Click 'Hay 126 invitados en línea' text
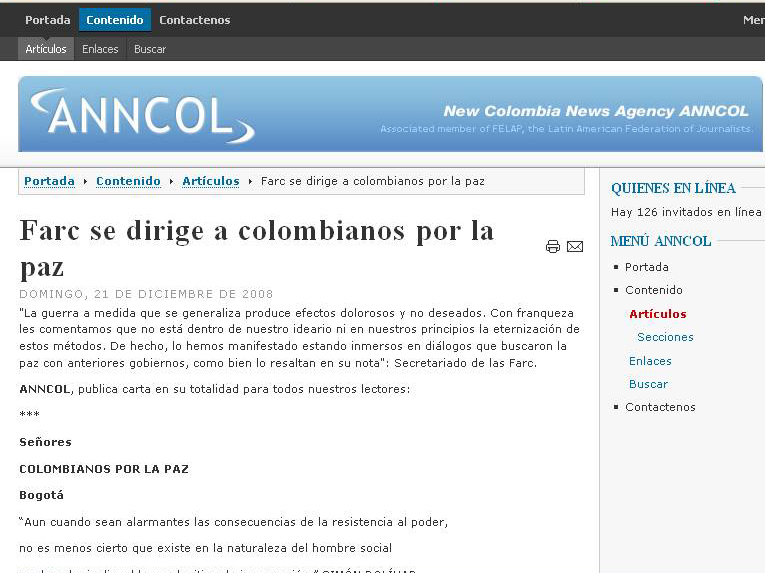Image resolution: width=765 pixels, height=573 pixels. point(686,212)
